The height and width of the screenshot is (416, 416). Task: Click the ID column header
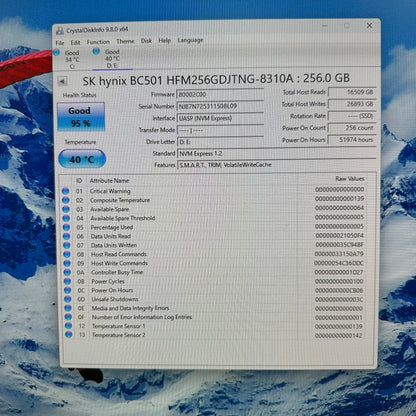(x=79, y=181)
